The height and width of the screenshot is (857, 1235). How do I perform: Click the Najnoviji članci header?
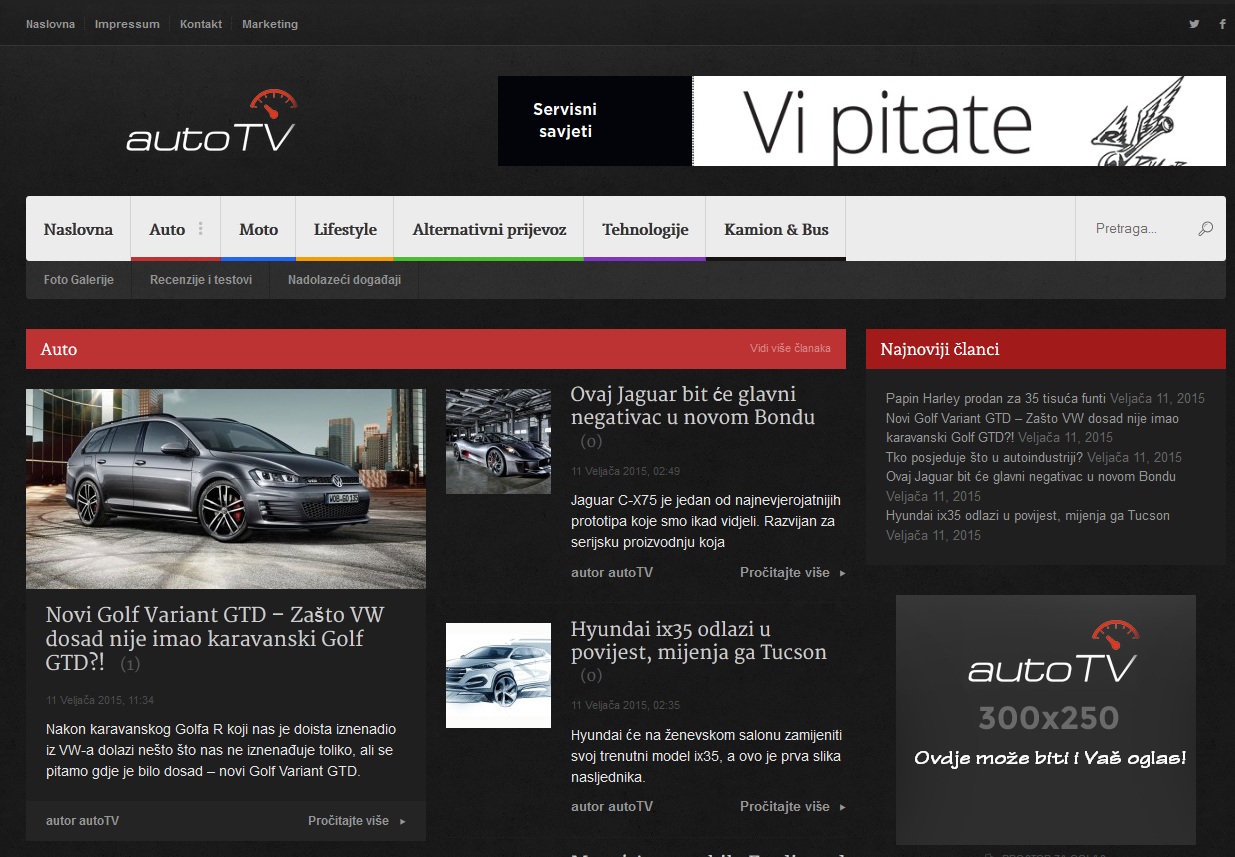(1046, 349)
